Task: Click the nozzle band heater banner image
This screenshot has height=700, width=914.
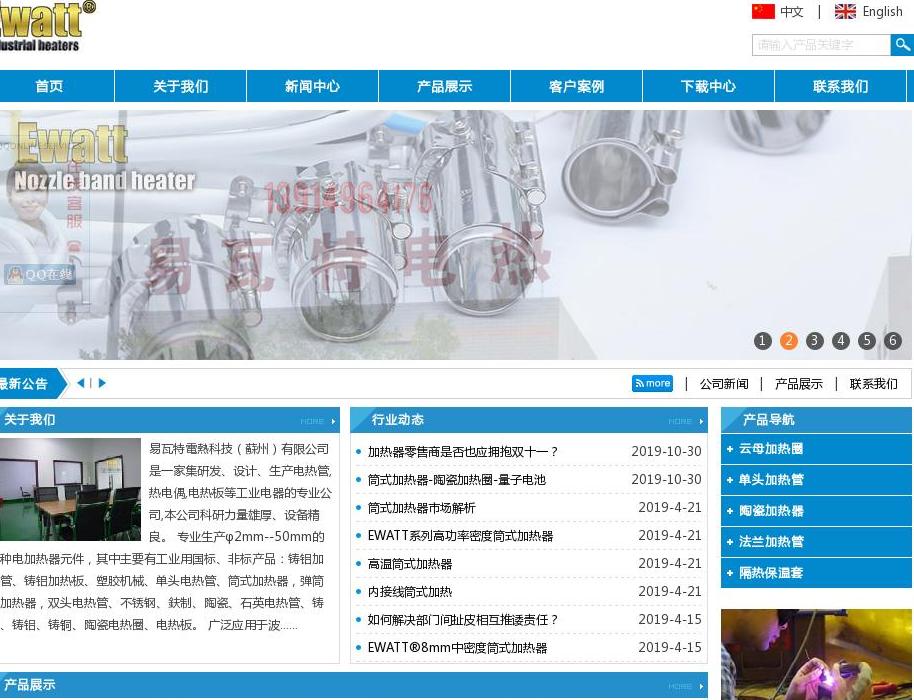Action: tap(456, 235)
